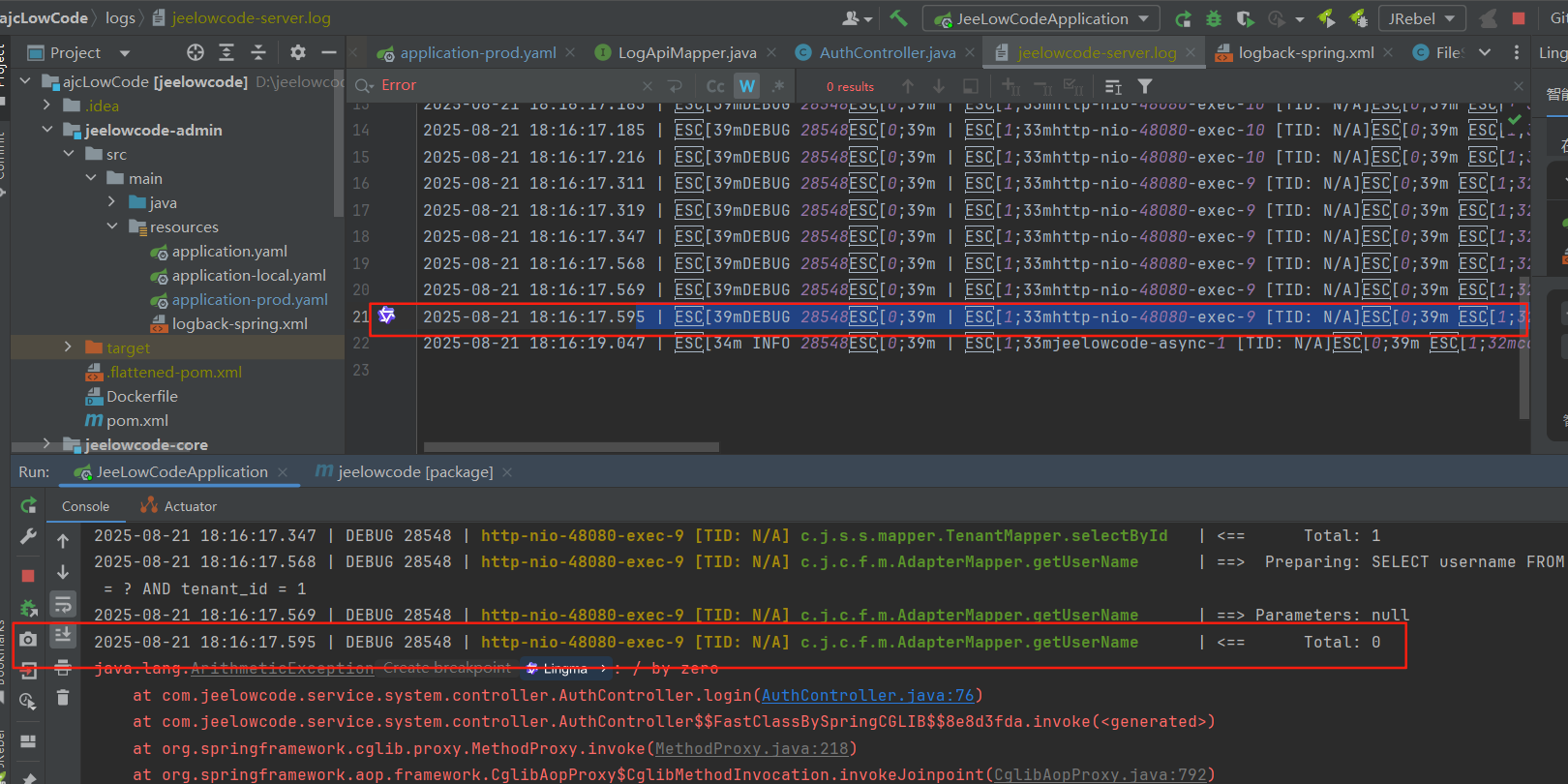Rerun application in the Run panel
This screenshot has height=784, width=1568.
tap(28, 505)
